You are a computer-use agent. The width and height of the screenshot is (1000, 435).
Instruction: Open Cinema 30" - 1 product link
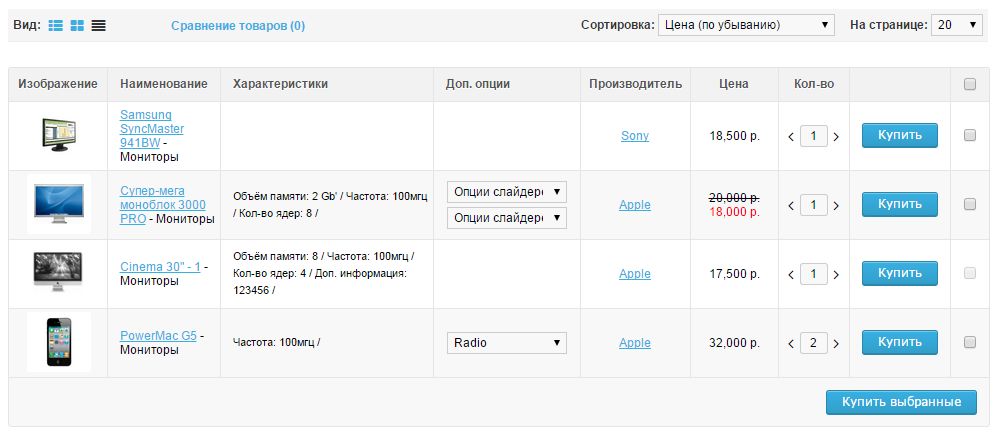160,267
